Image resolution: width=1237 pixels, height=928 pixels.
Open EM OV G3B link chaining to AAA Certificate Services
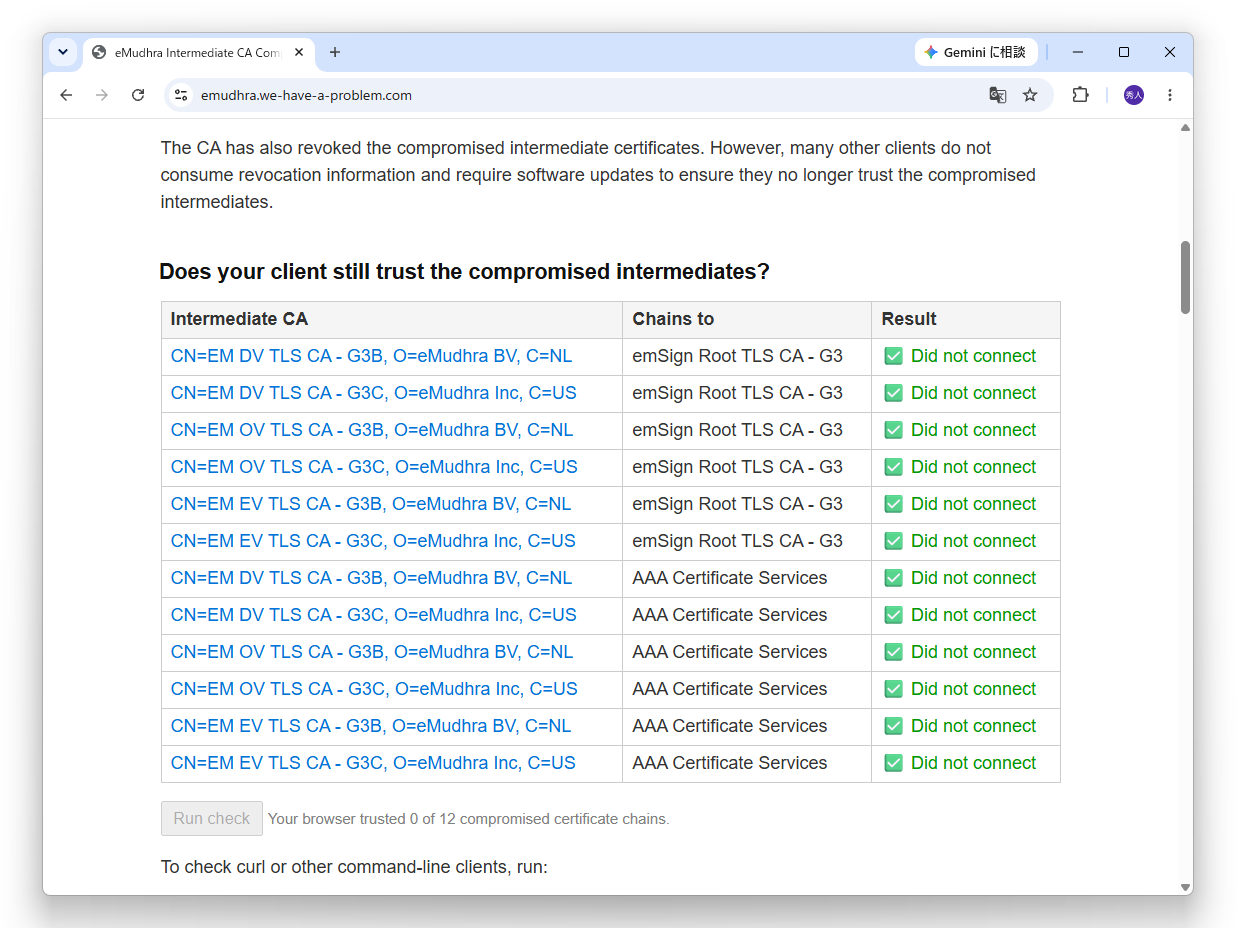(x=372, y=652)
